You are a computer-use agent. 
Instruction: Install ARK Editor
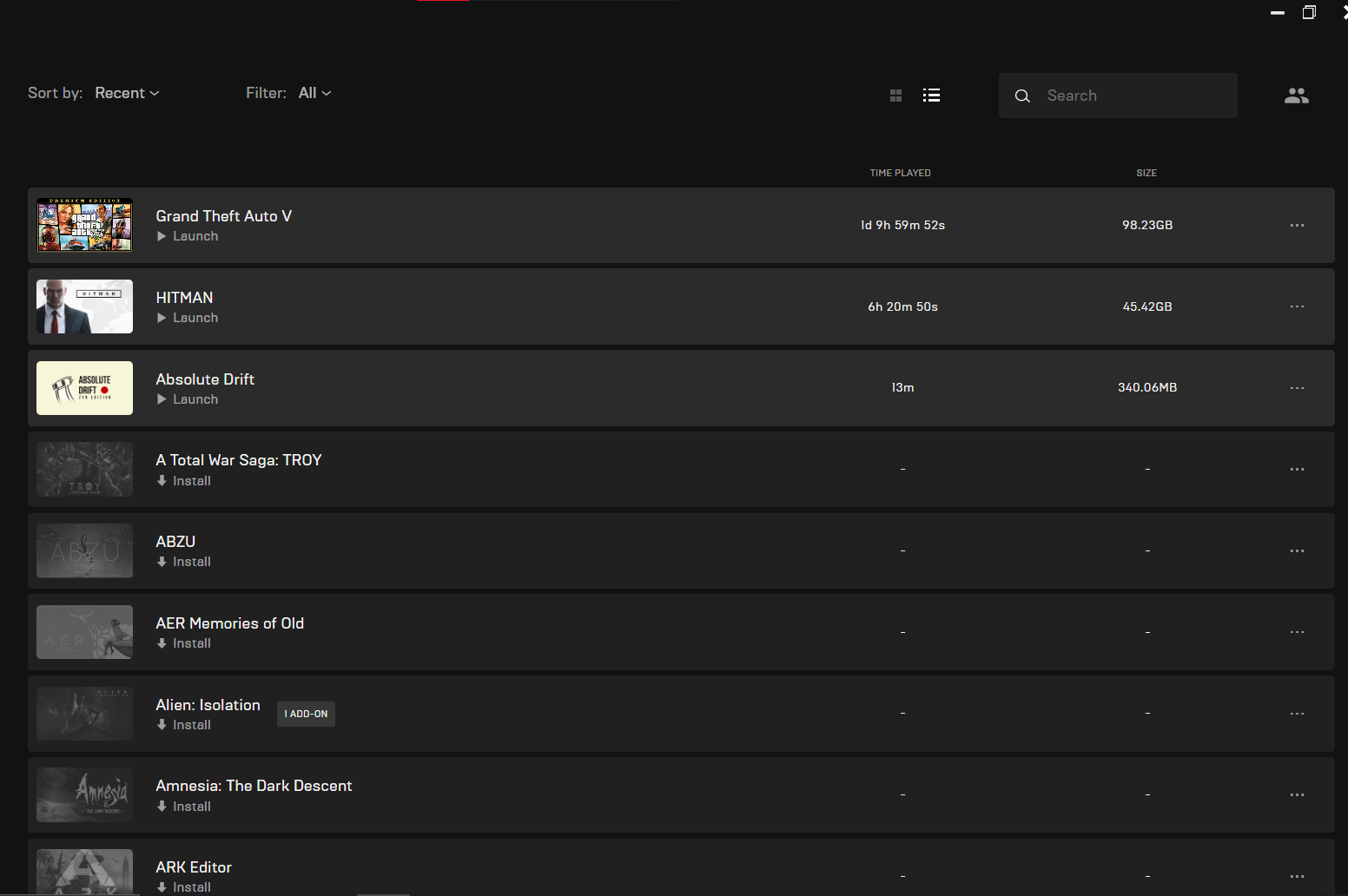pos(184,887)
